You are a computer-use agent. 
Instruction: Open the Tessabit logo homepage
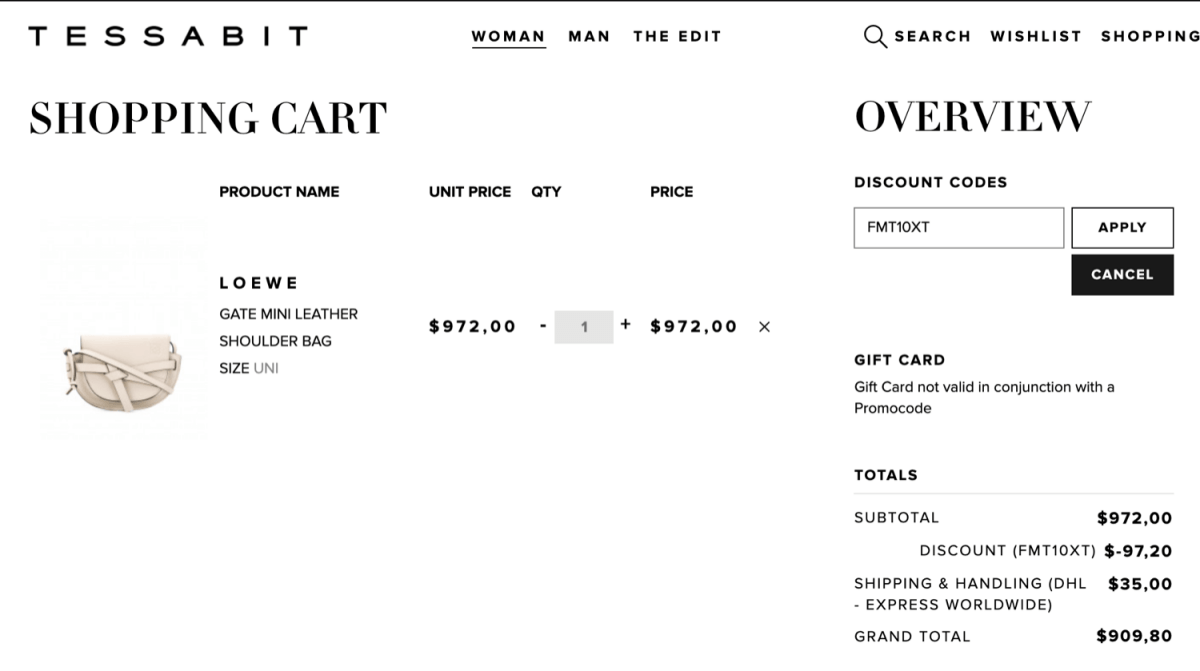[x=168, y=37]
